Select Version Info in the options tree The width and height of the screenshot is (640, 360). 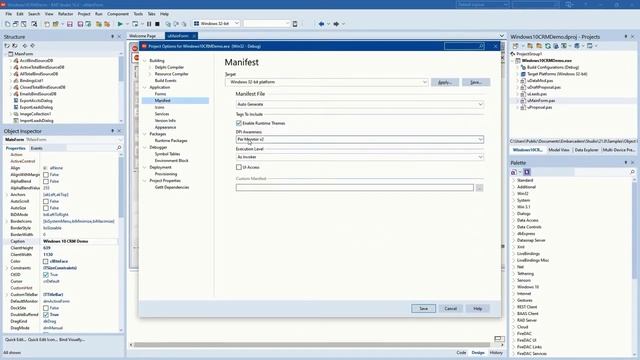point(165,120)
